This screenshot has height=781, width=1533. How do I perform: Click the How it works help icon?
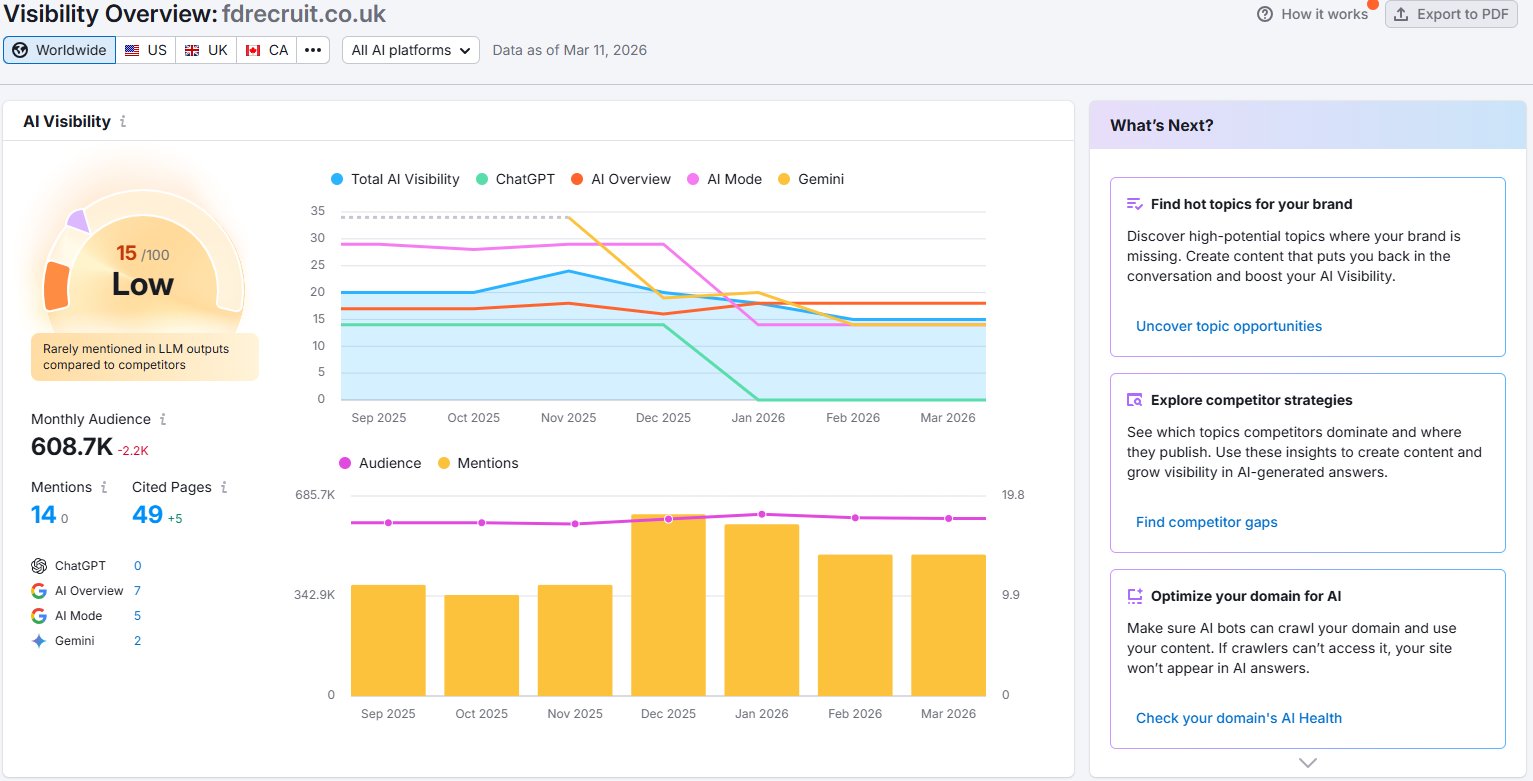[x=1265, y=14]
